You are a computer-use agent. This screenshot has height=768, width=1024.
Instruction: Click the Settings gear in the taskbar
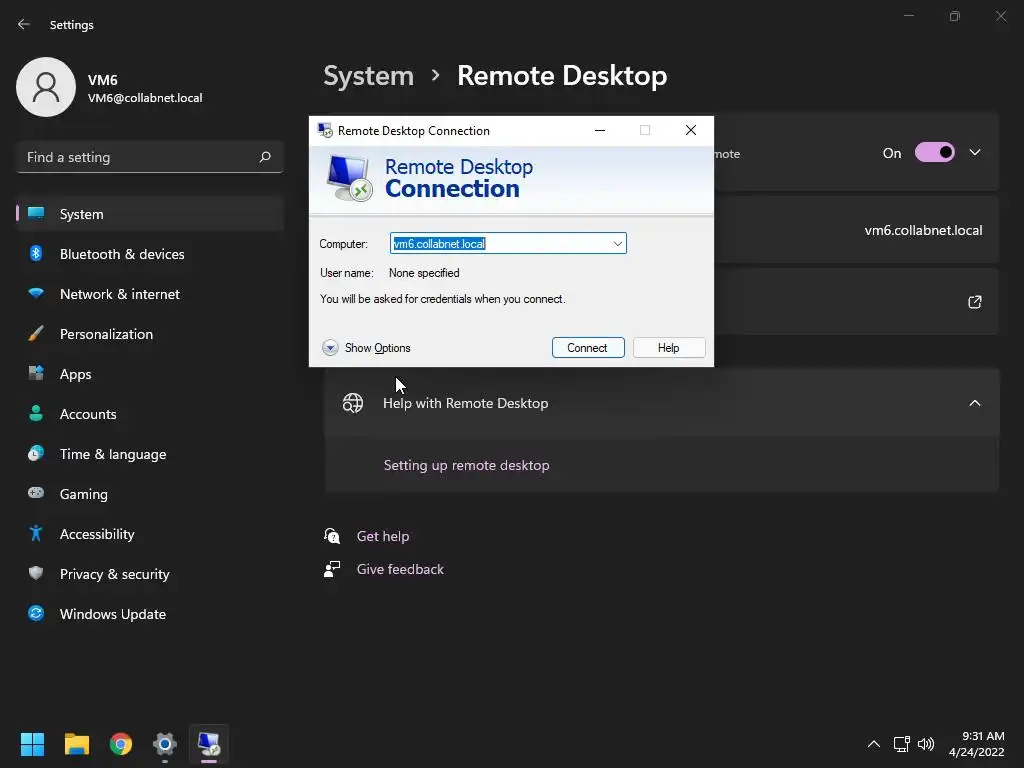click(165, 744)
